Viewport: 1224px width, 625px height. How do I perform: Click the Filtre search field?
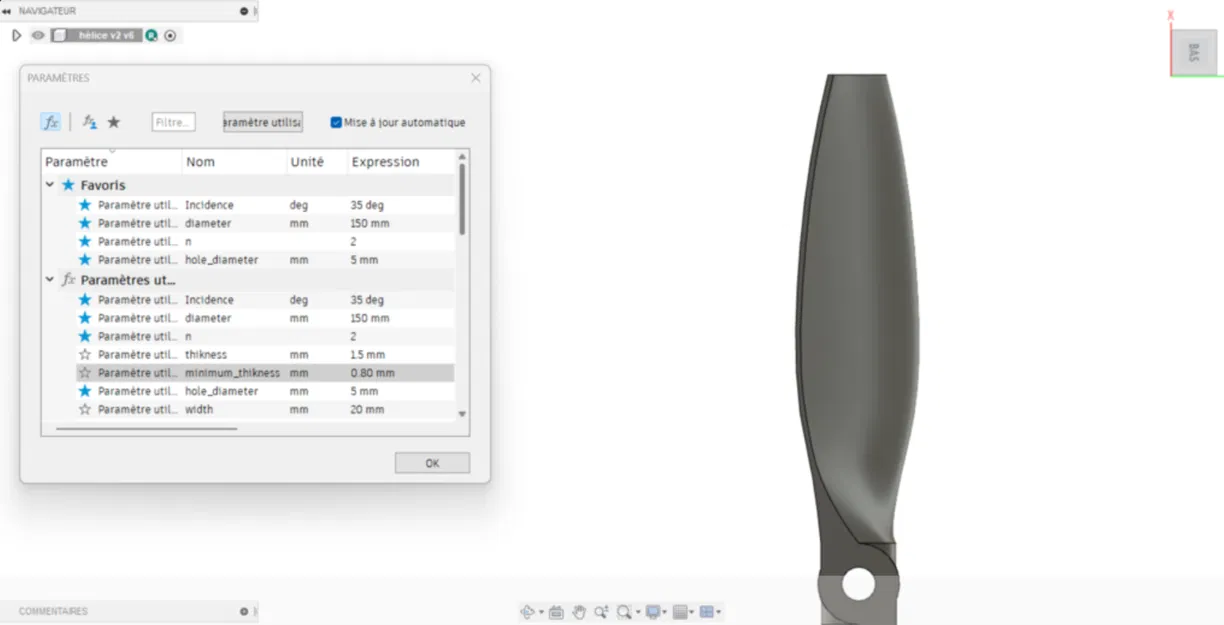point(172,122)
